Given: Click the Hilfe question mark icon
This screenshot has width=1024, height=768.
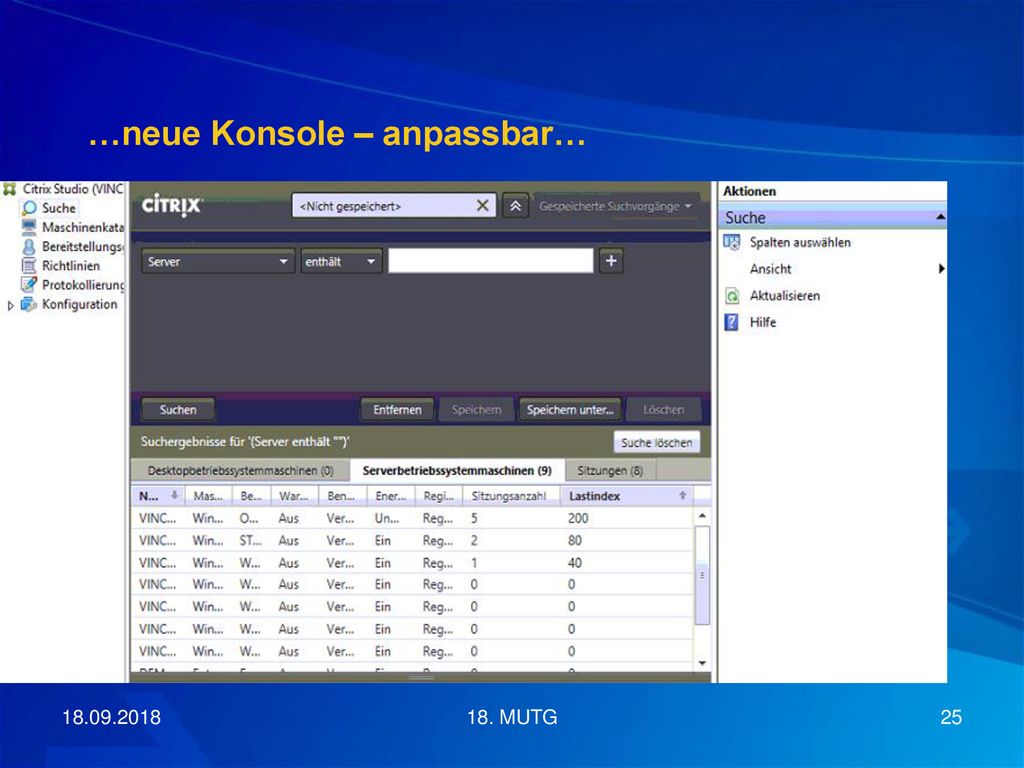Looking at the screenshot, I should pyautogui.click(x=731, y=322).
